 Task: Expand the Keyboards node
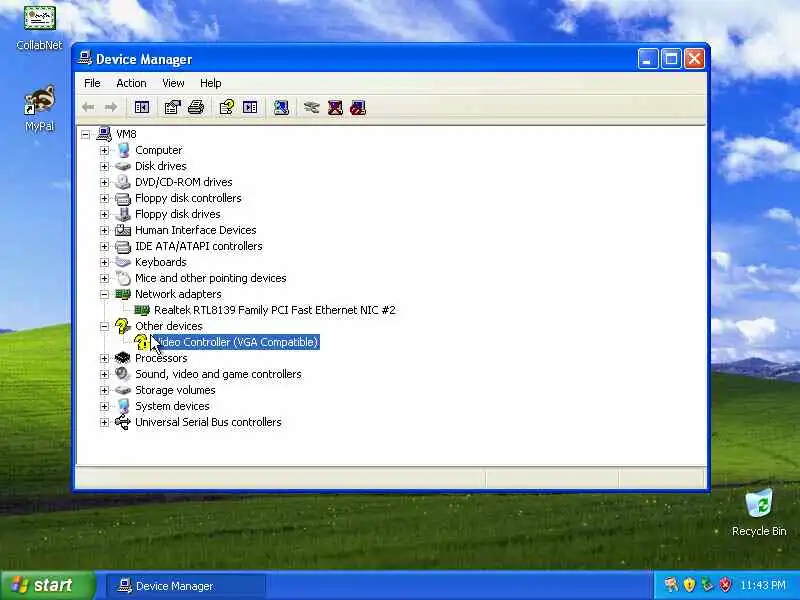[105, 262]
